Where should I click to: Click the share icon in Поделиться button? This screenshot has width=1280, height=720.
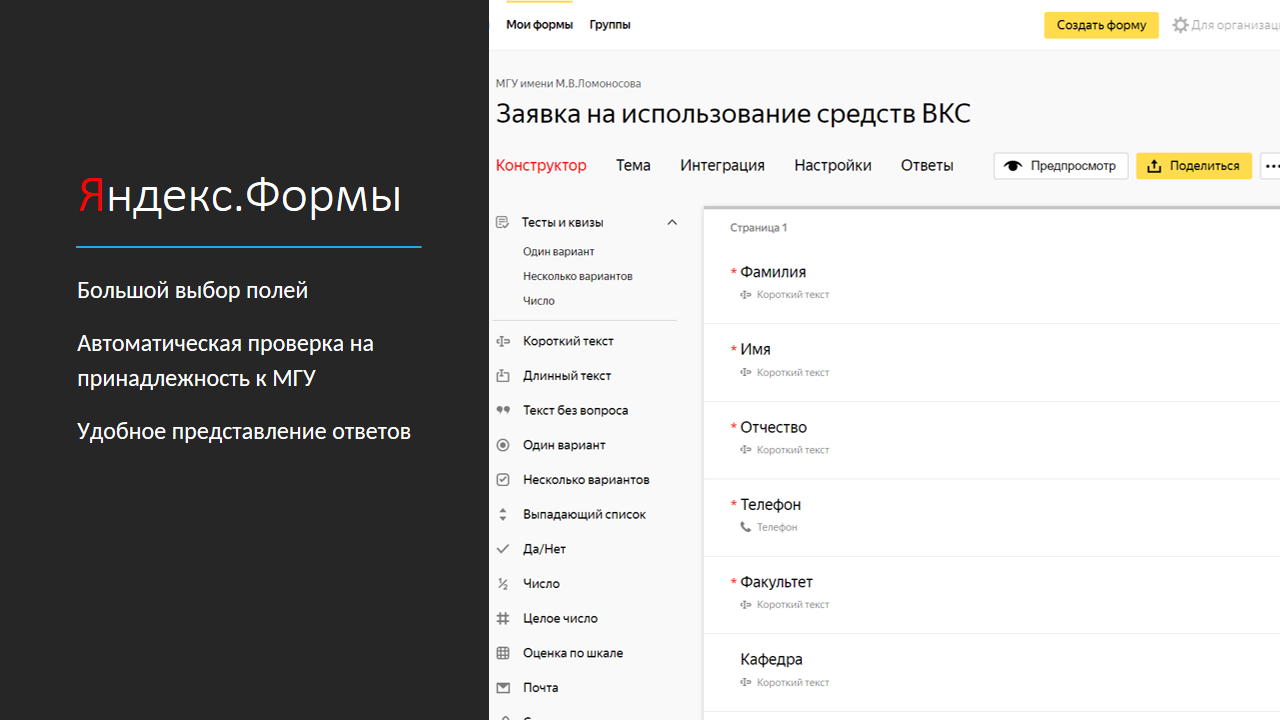coord(1154,166)
